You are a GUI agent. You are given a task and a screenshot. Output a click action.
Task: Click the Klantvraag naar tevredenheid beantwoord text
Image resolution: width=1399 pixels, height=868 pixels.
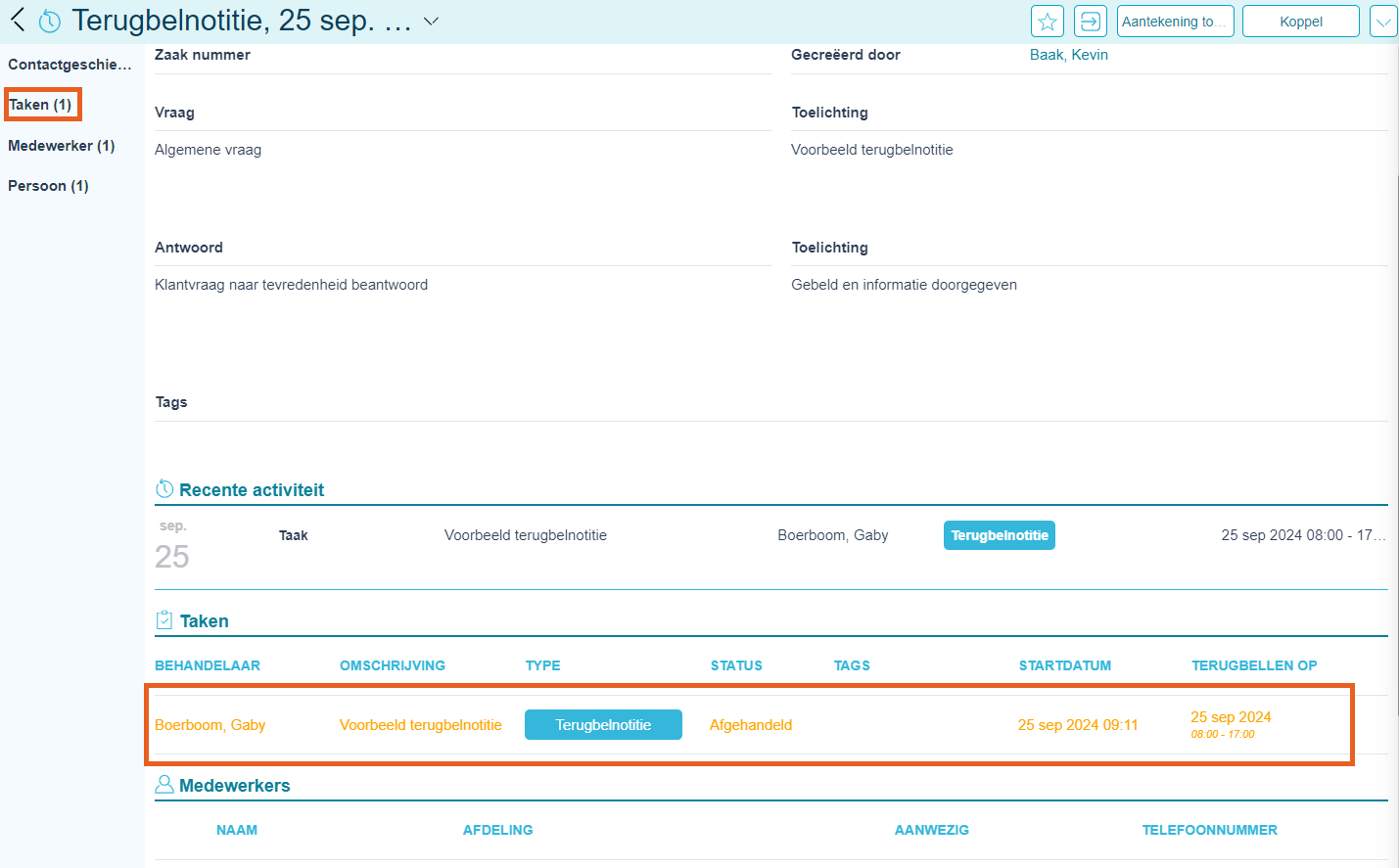tap(292, 285)
